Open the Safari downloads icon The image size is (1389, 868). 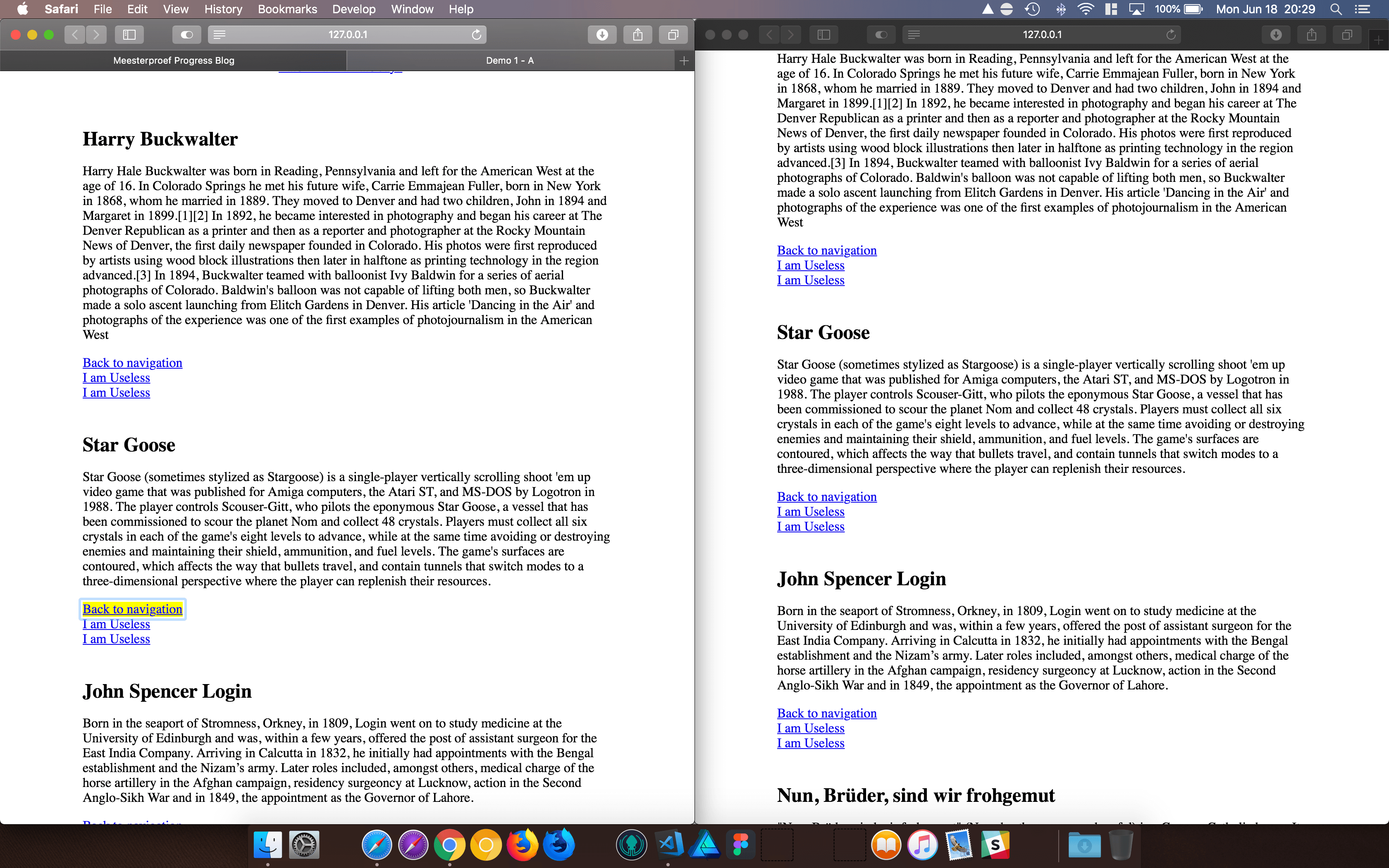602,34
